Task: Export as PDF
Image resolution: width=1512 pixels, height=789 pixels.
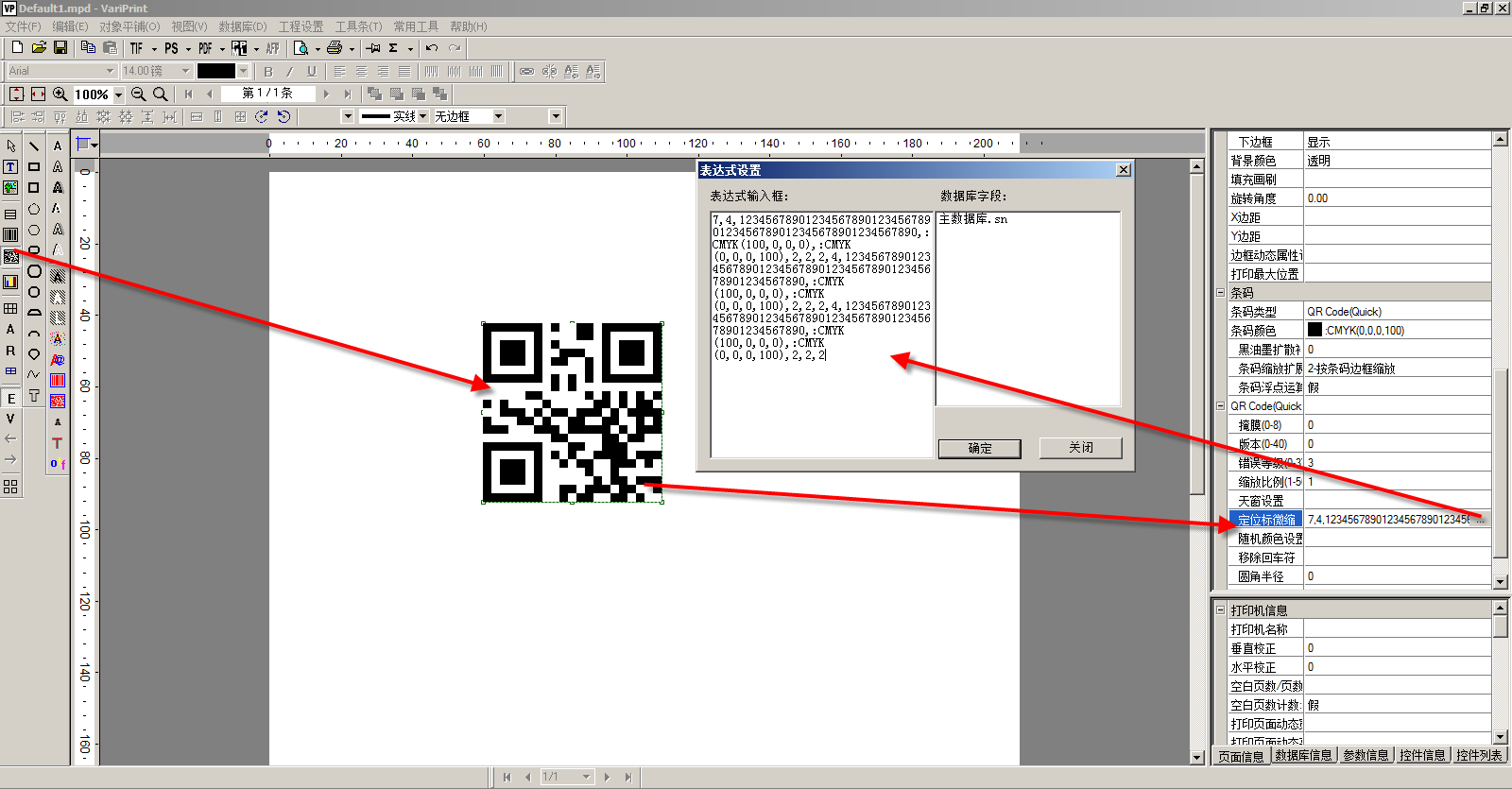Action: point(205,48)
